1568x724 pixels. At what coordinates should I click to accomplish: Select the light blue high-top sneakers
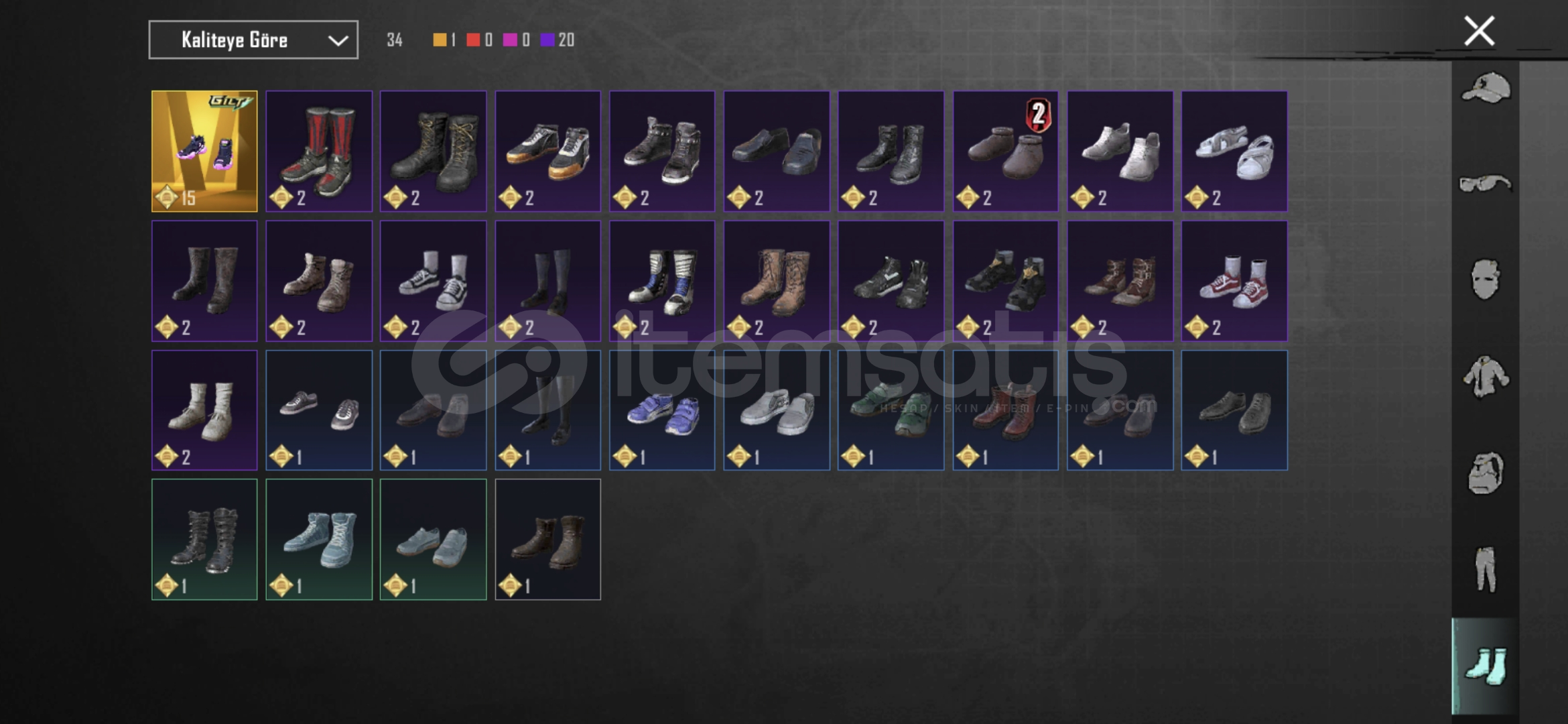(319, 540)
